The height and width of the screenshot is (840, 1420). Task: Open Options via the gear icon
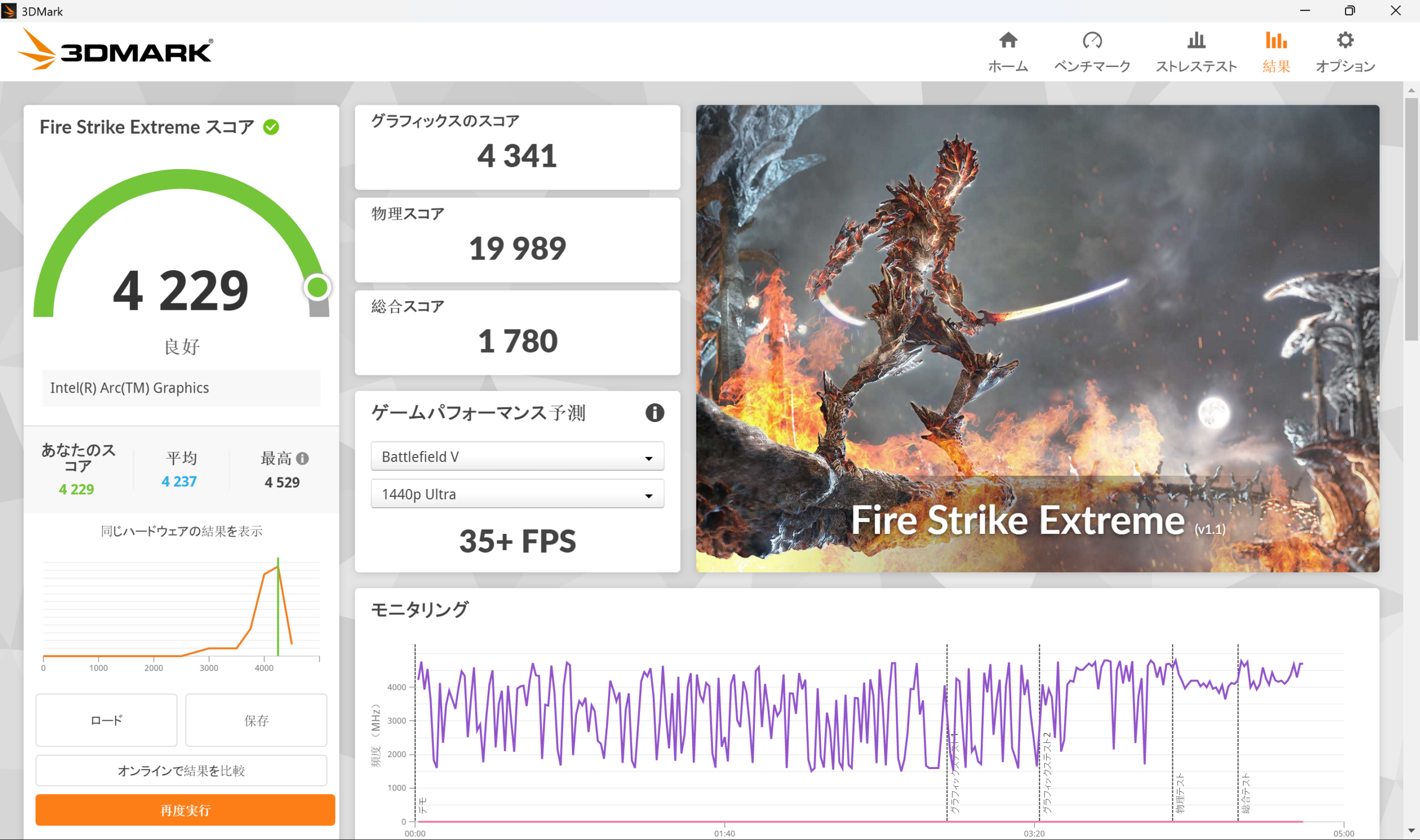pos(1345,40)
